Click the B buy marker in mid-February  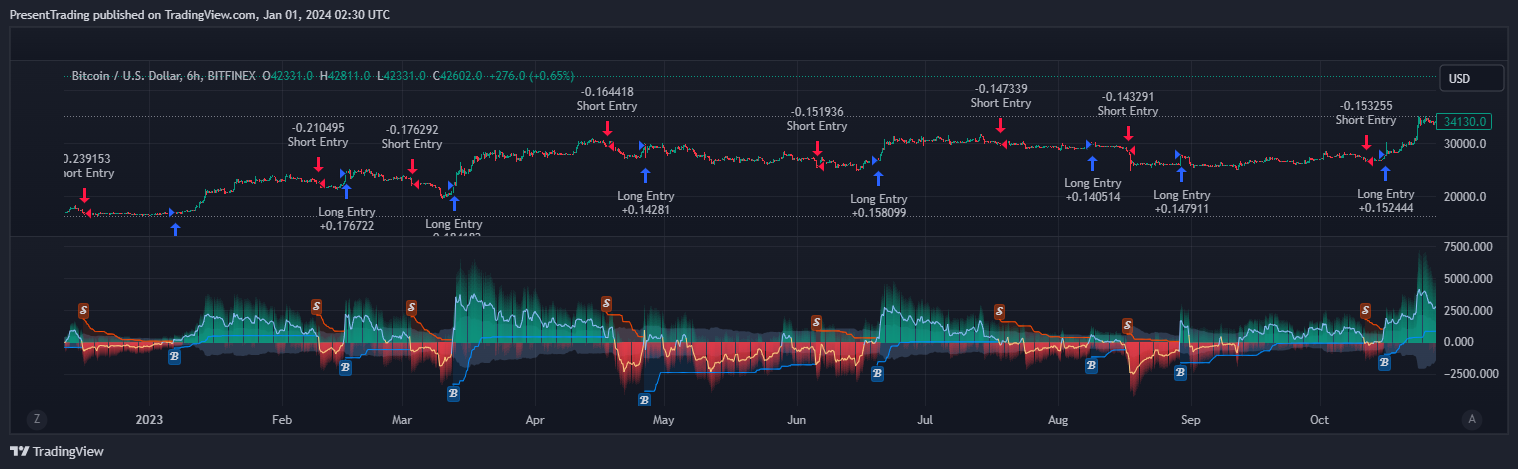346,368
